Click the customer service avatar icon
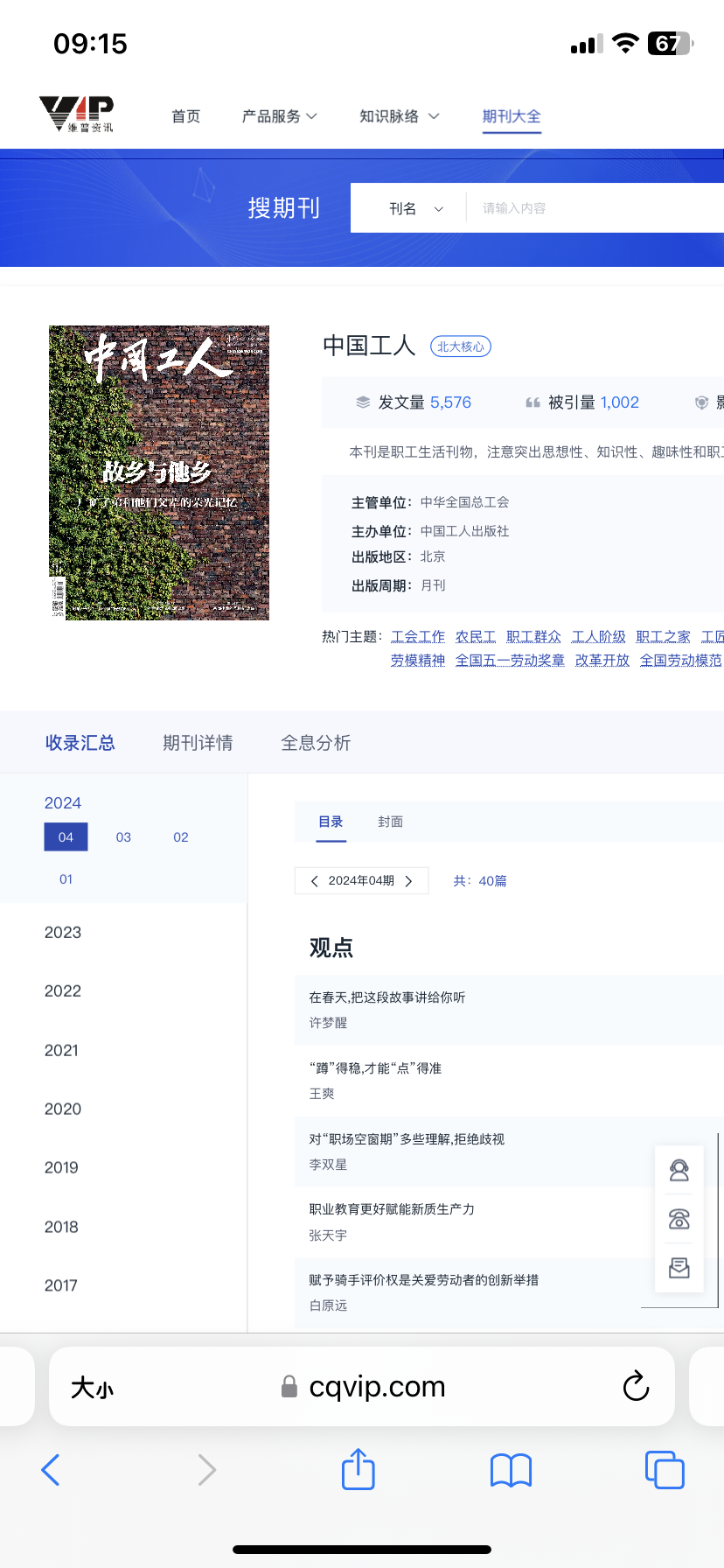 coord(679,1171)
